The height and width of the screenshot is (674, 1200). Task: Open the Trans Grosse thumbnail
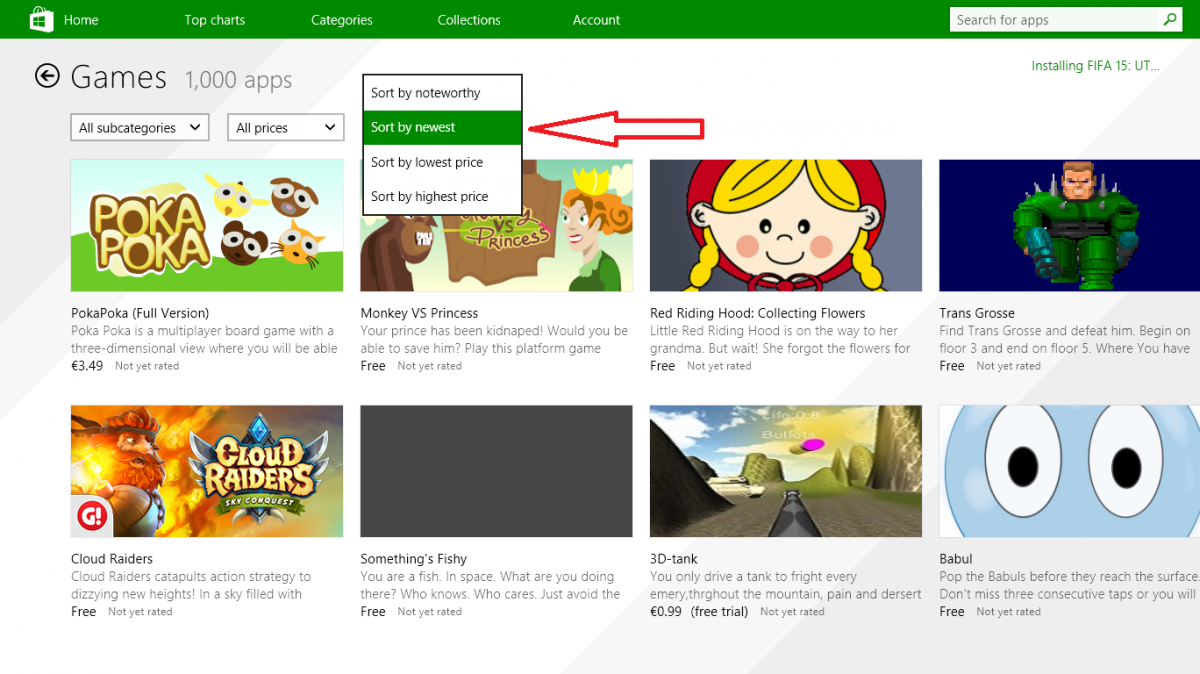coord(1069,226)
